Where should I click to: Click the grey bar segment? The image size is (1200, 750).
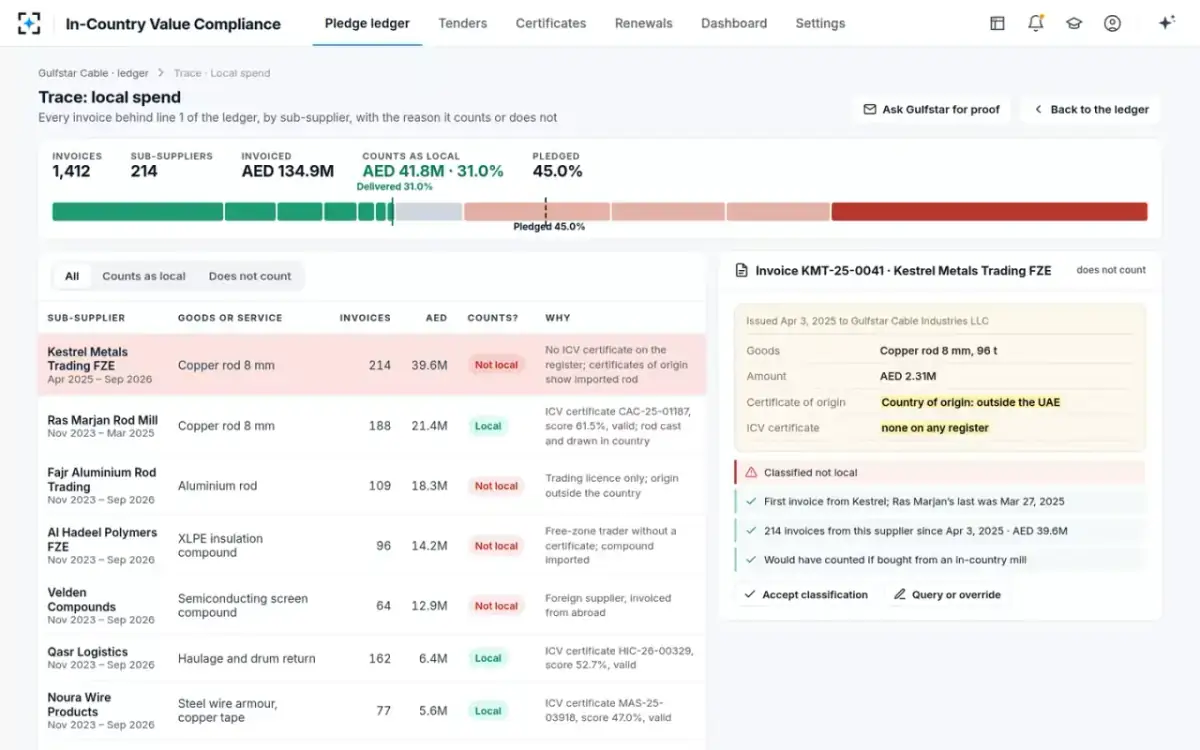tap(428, 212)
